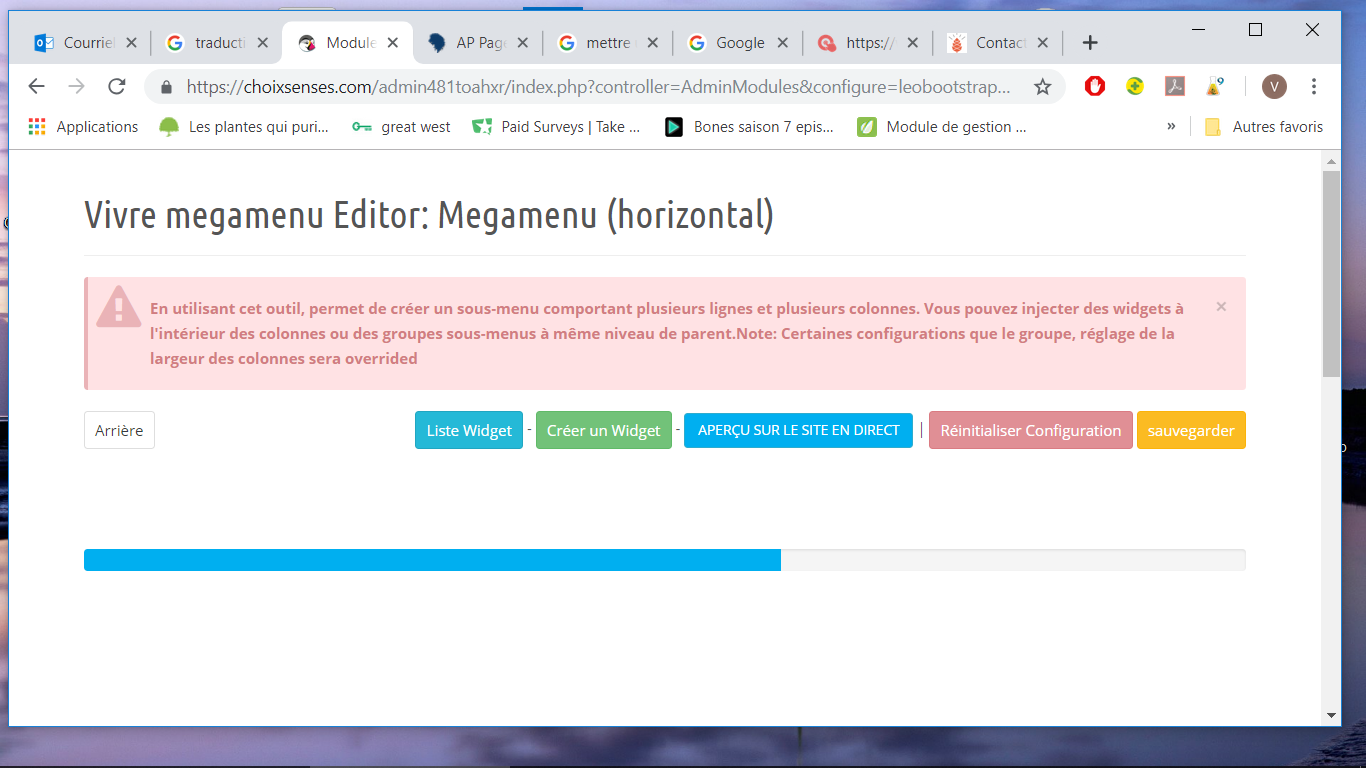This screenshot has height=768, width=1366.
Task: Open the Autres favoris bookmarks folder
Action: [1264, 127]
